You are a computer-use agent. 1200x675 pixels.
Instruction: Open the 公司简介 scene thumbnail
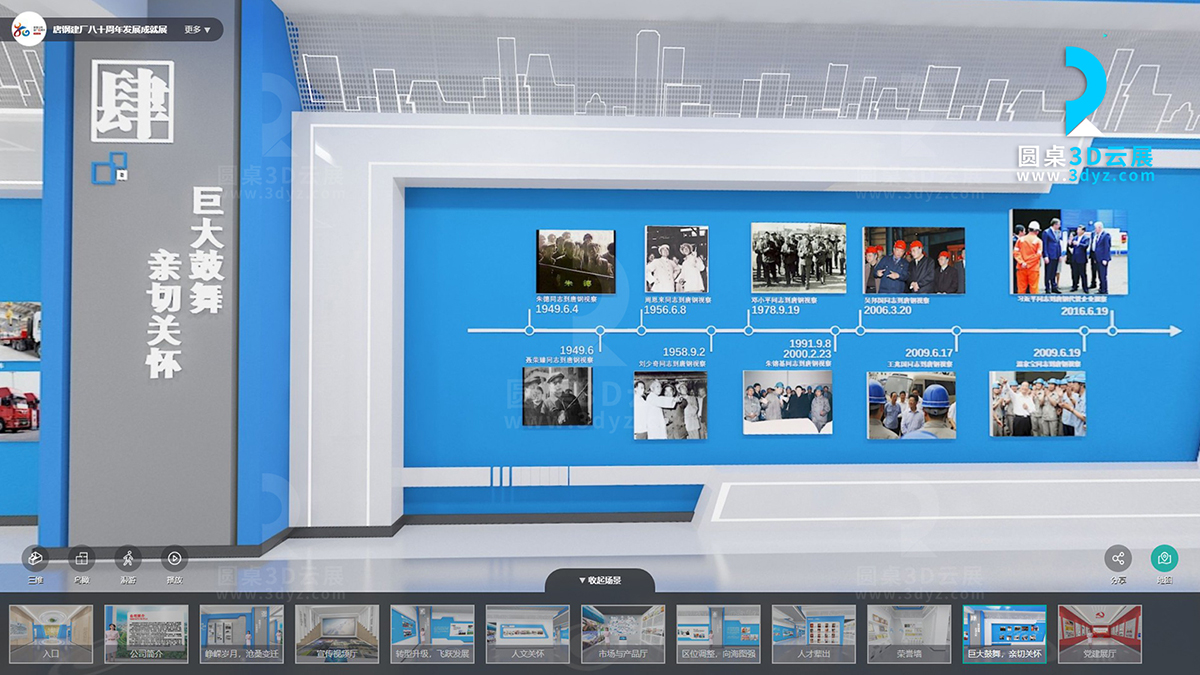(146, 634)
